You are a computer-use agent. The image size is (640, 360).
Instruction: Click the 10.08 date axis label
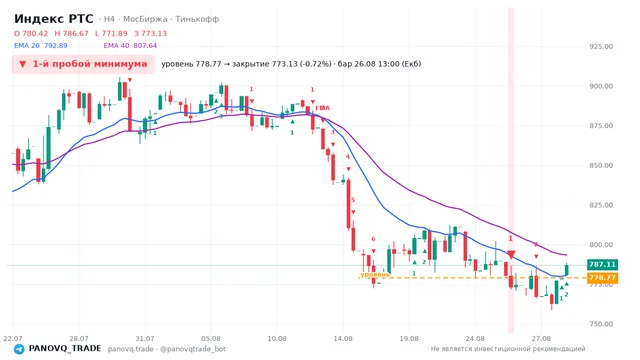click(x=277, y=338)
